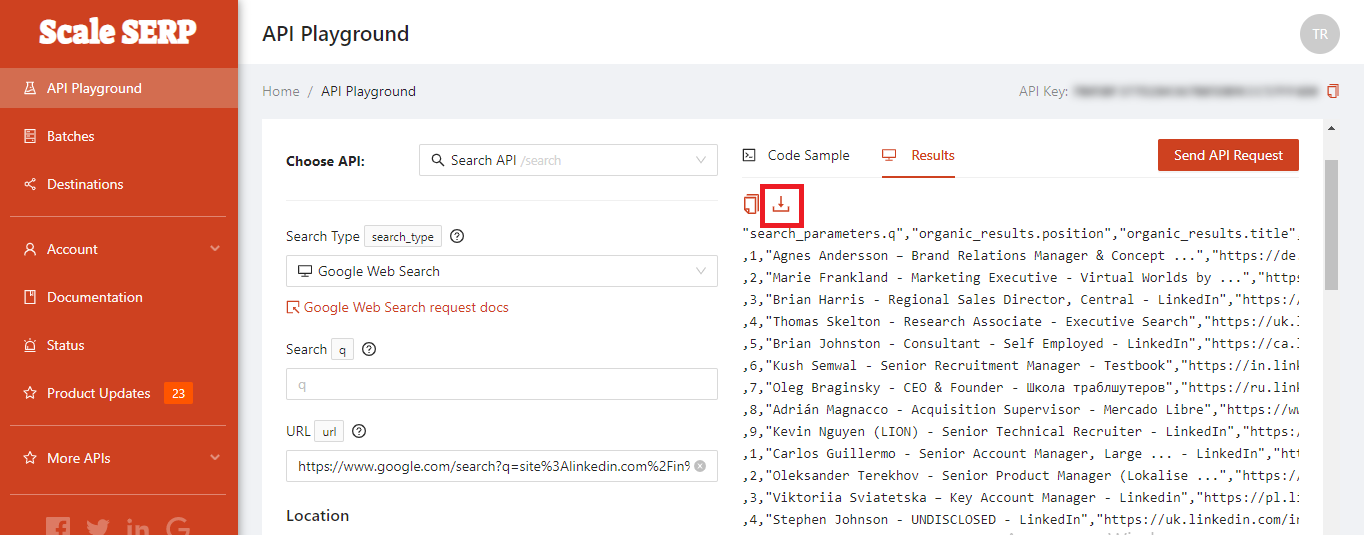Click the Code Sample terminal icon
This screenshot has height=535, width=1364.
click(x=749, y=155)
